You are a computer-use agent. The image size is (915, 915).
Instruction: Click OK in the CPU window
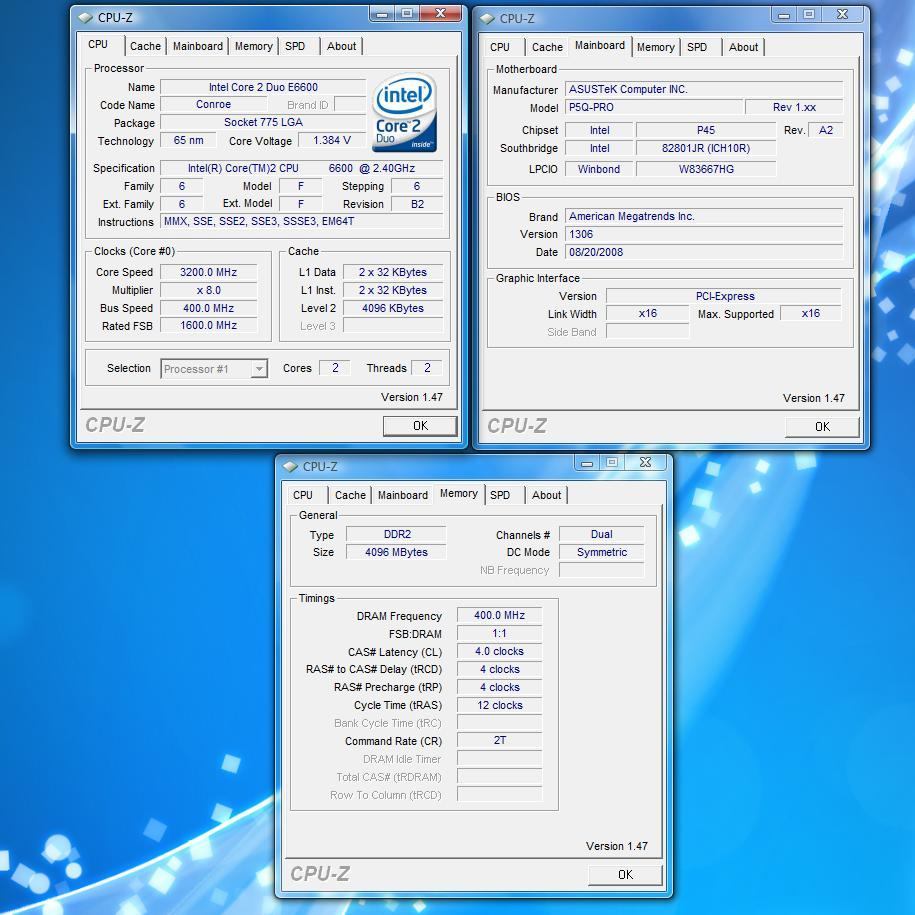click(x=420, y=426)
